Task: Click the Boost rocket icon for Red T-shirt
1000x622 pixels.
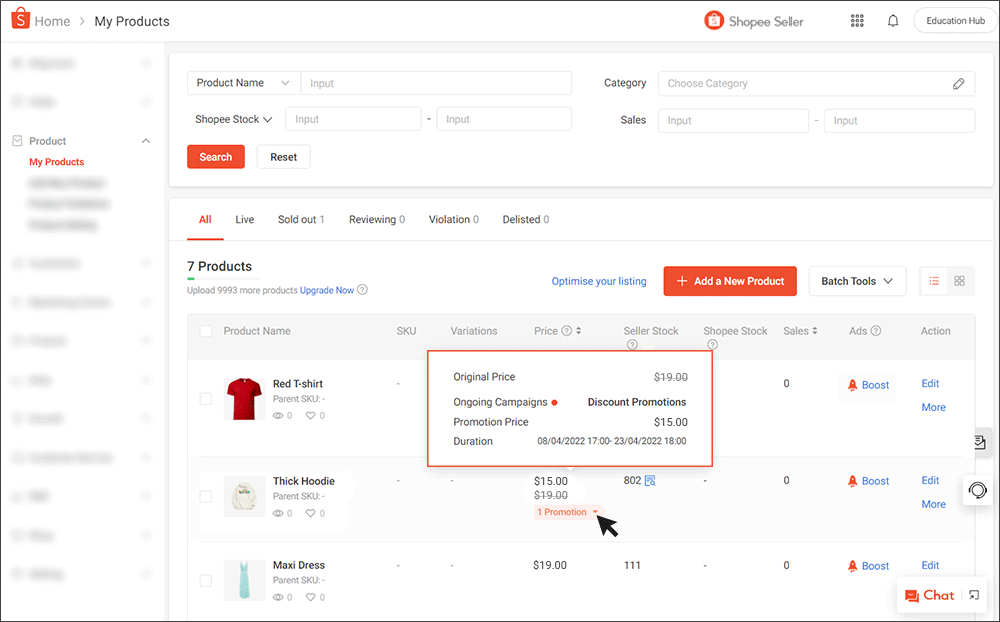Action: (x=853, y=385)
